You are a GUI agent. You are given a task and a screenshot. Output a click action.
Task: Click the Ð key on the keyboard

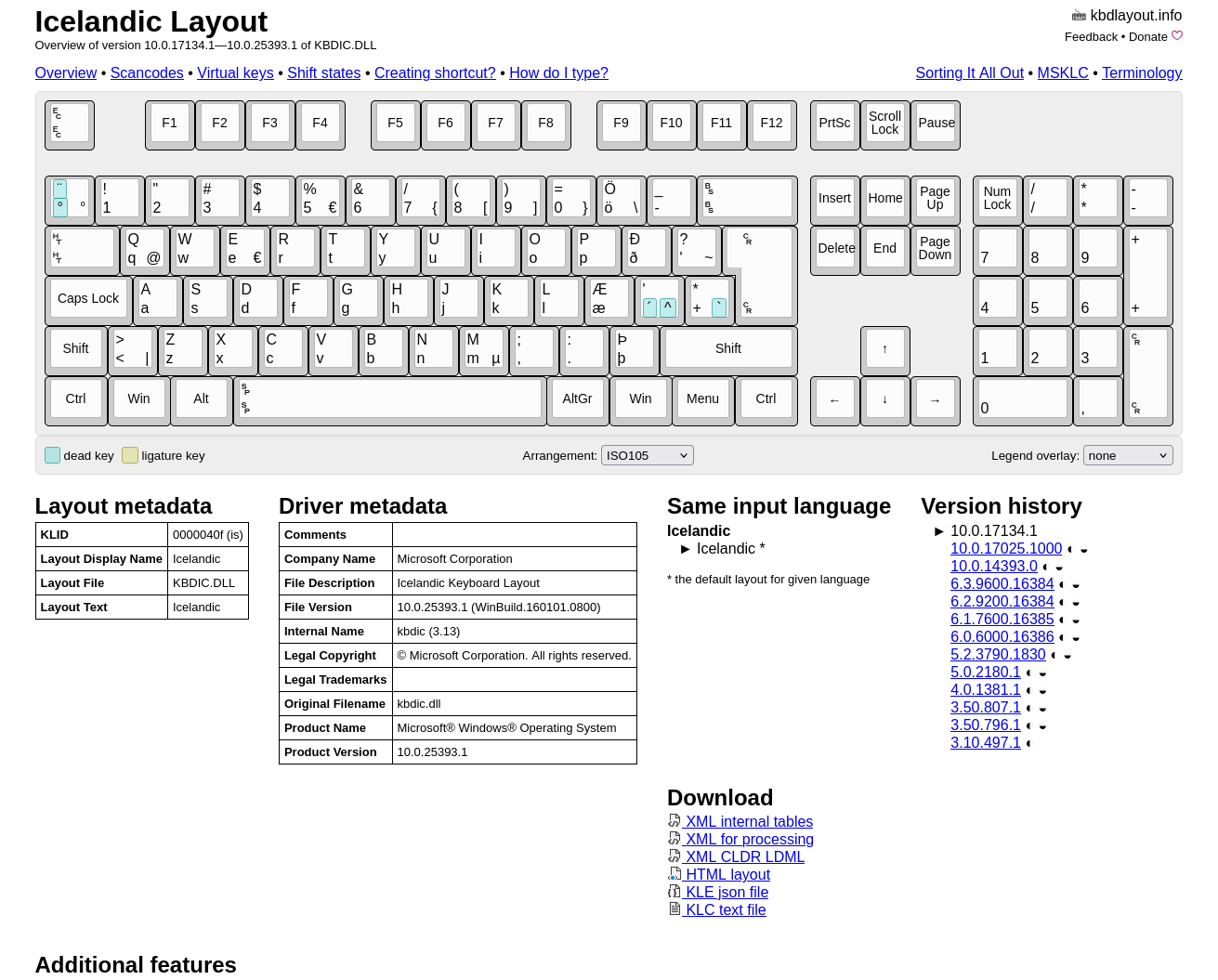(646, 249)
